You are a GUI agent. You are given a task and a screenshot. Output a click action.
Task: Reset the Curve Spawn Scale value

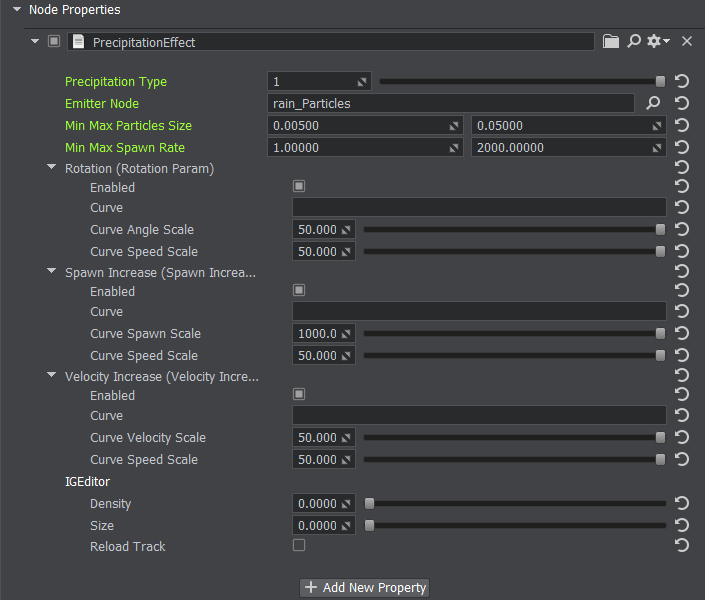tap(682, 334)
